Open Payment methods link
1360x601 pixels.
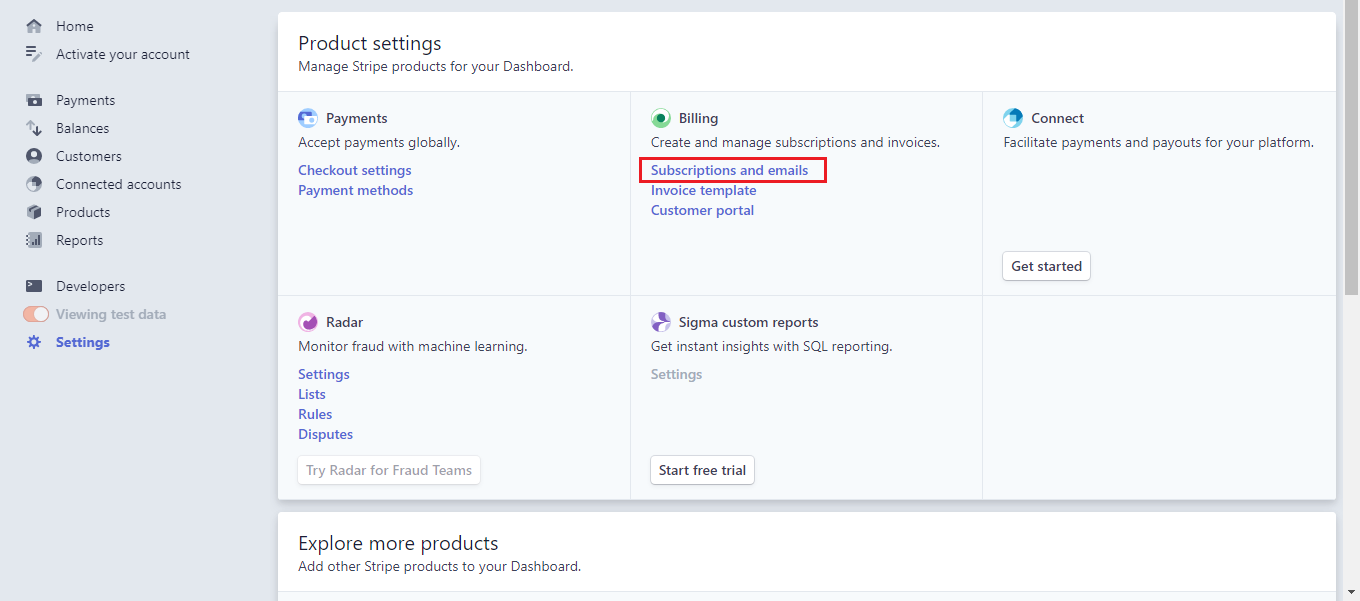355,190
